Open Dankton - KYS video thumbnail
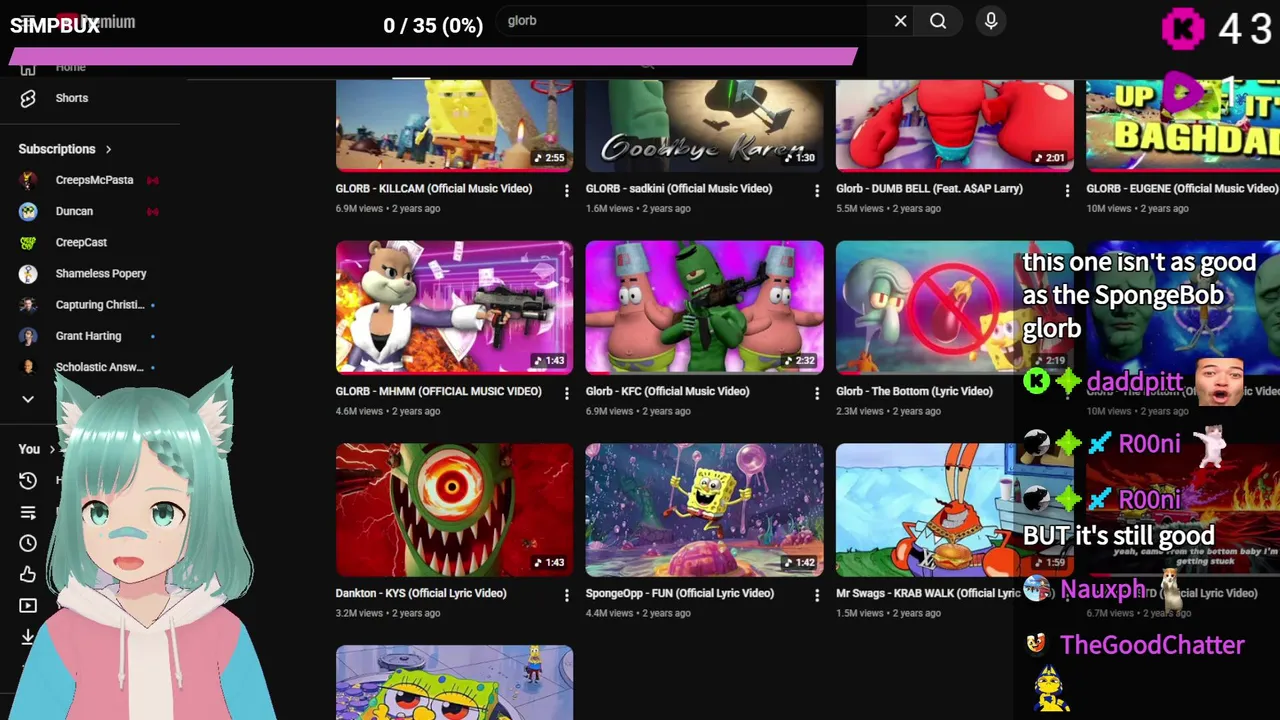 tap(454, 510)
